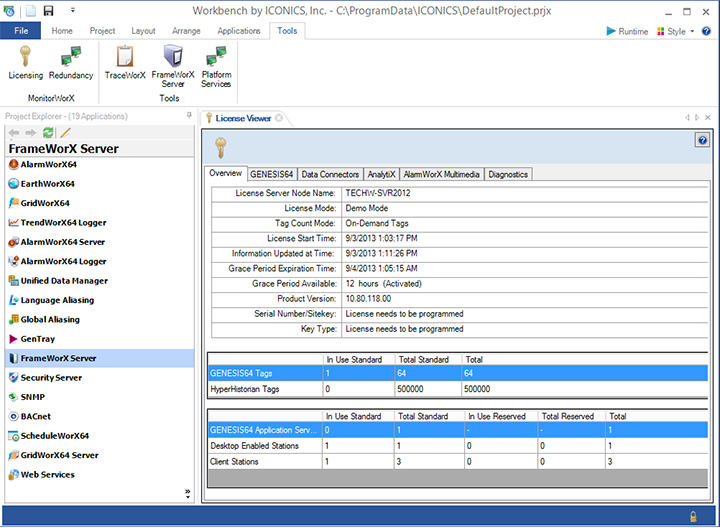Screen dimensions: 720x528
Task: Open help in the License Viewer panel
Action: coord(702,141)
